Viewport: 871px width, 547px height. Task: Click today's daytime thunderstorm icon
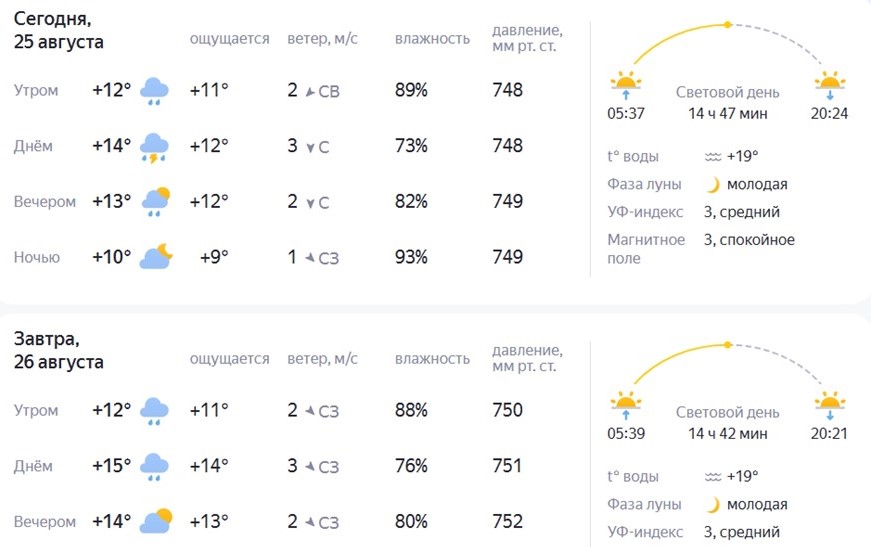[154, 147]
